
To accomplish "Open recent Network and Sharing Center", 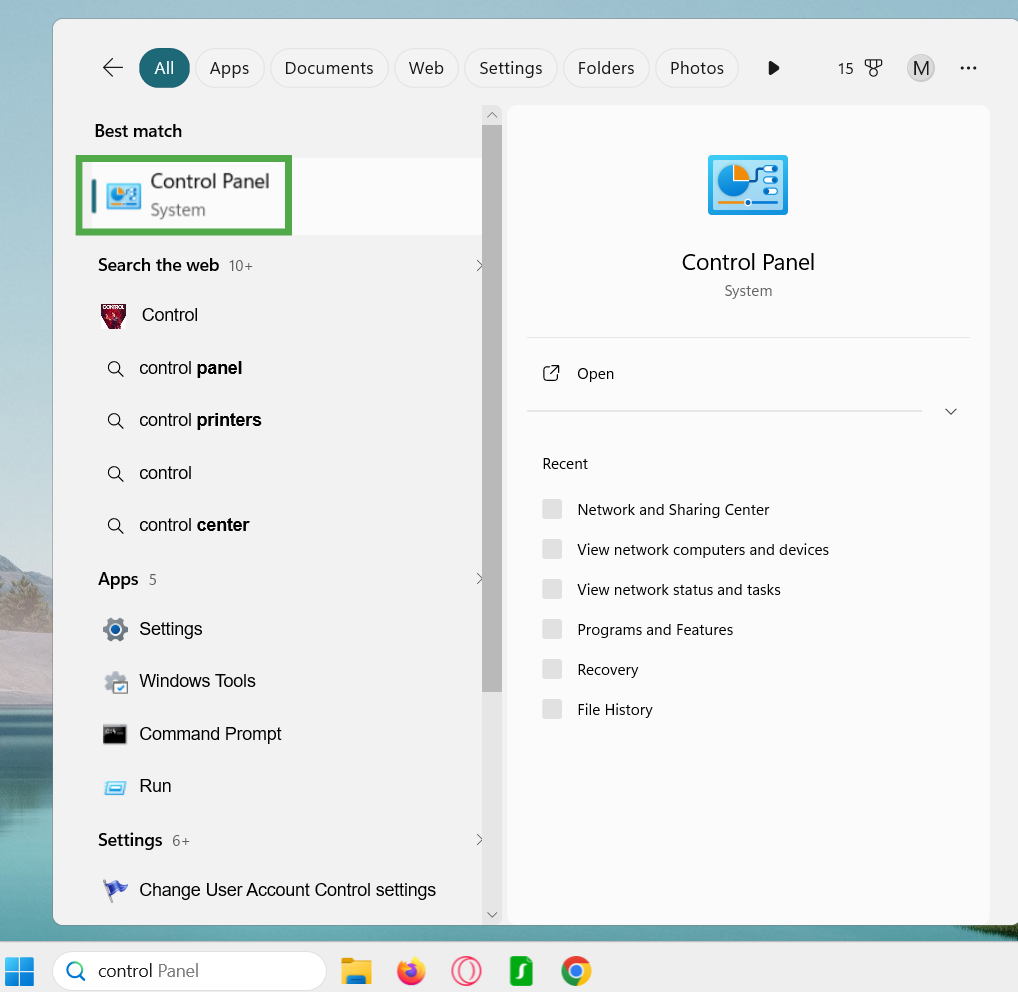I will 673,510.
